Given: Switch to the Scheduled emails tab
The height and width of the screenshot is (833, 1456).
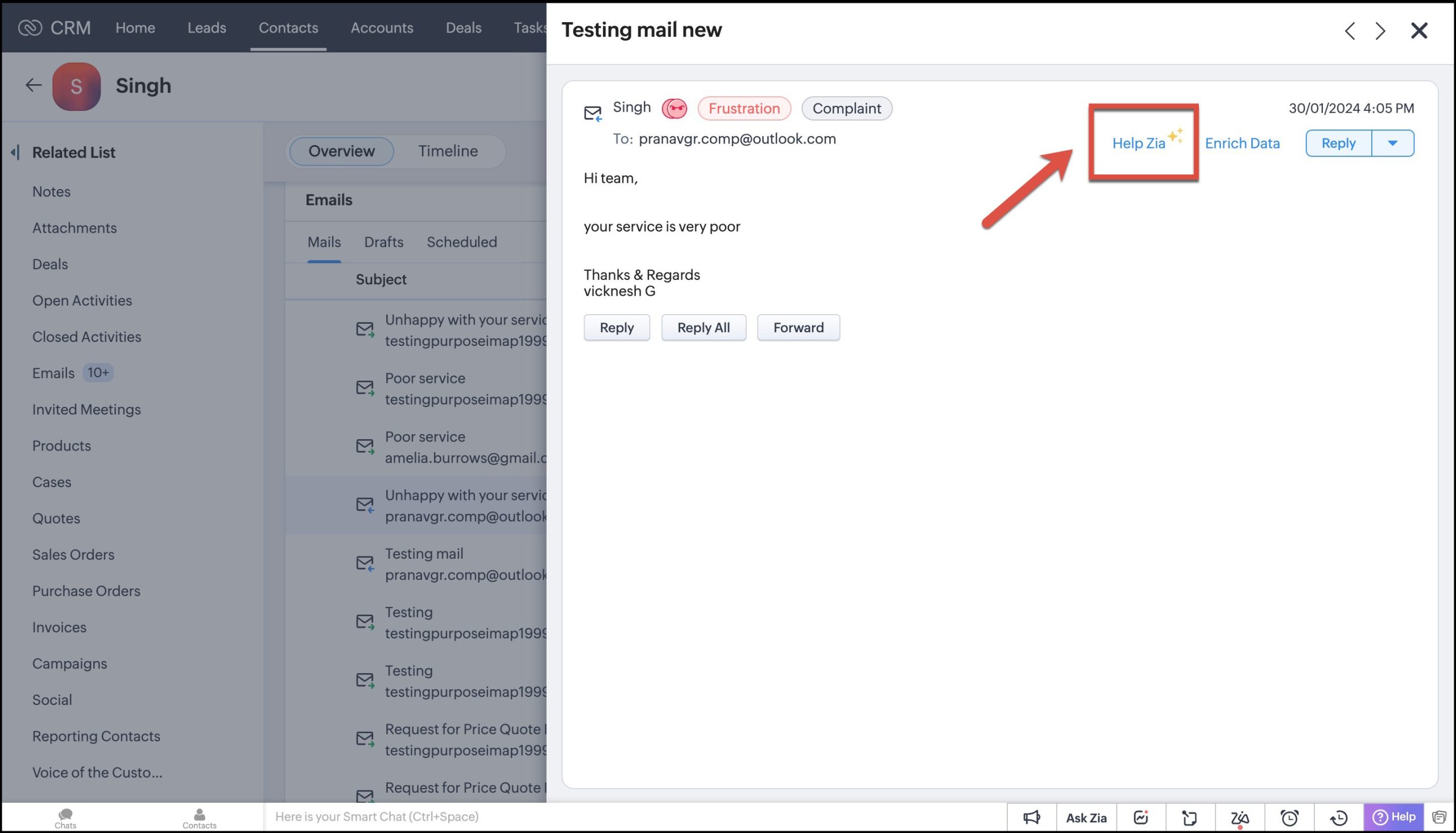Looking at the screenshot, I should 461,242.
